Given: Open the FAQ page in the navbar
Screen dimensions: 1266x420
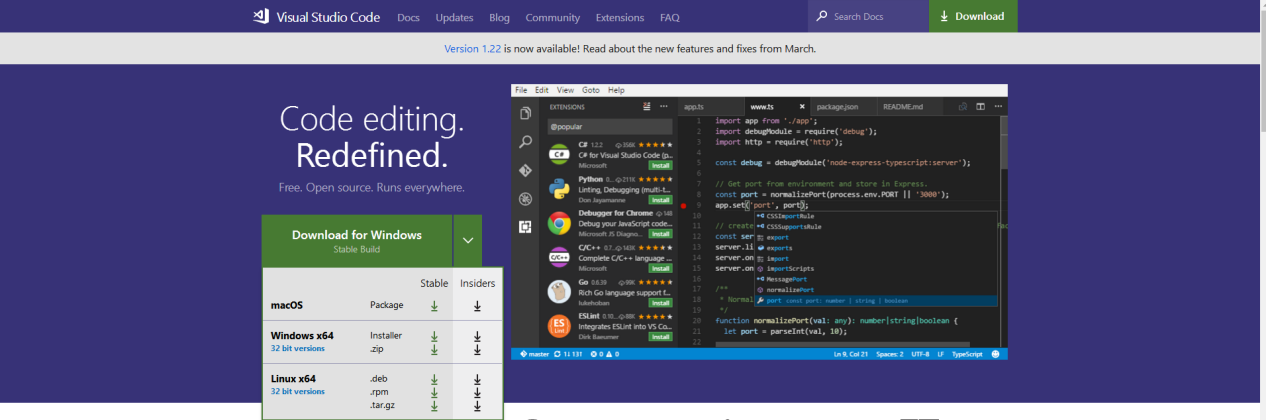Looking at the screenshot, I should pos(669,17).
